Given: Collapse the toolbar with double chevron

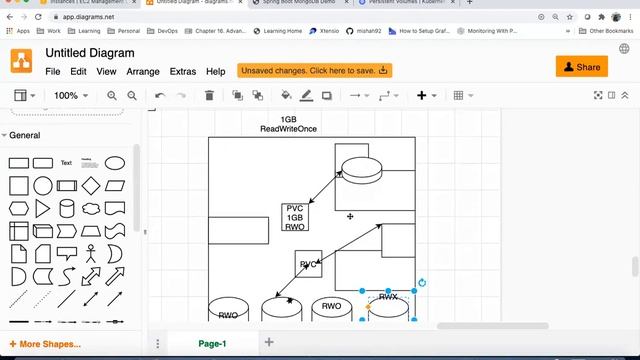Looking at the screenshot, I should tap(625, 95).
